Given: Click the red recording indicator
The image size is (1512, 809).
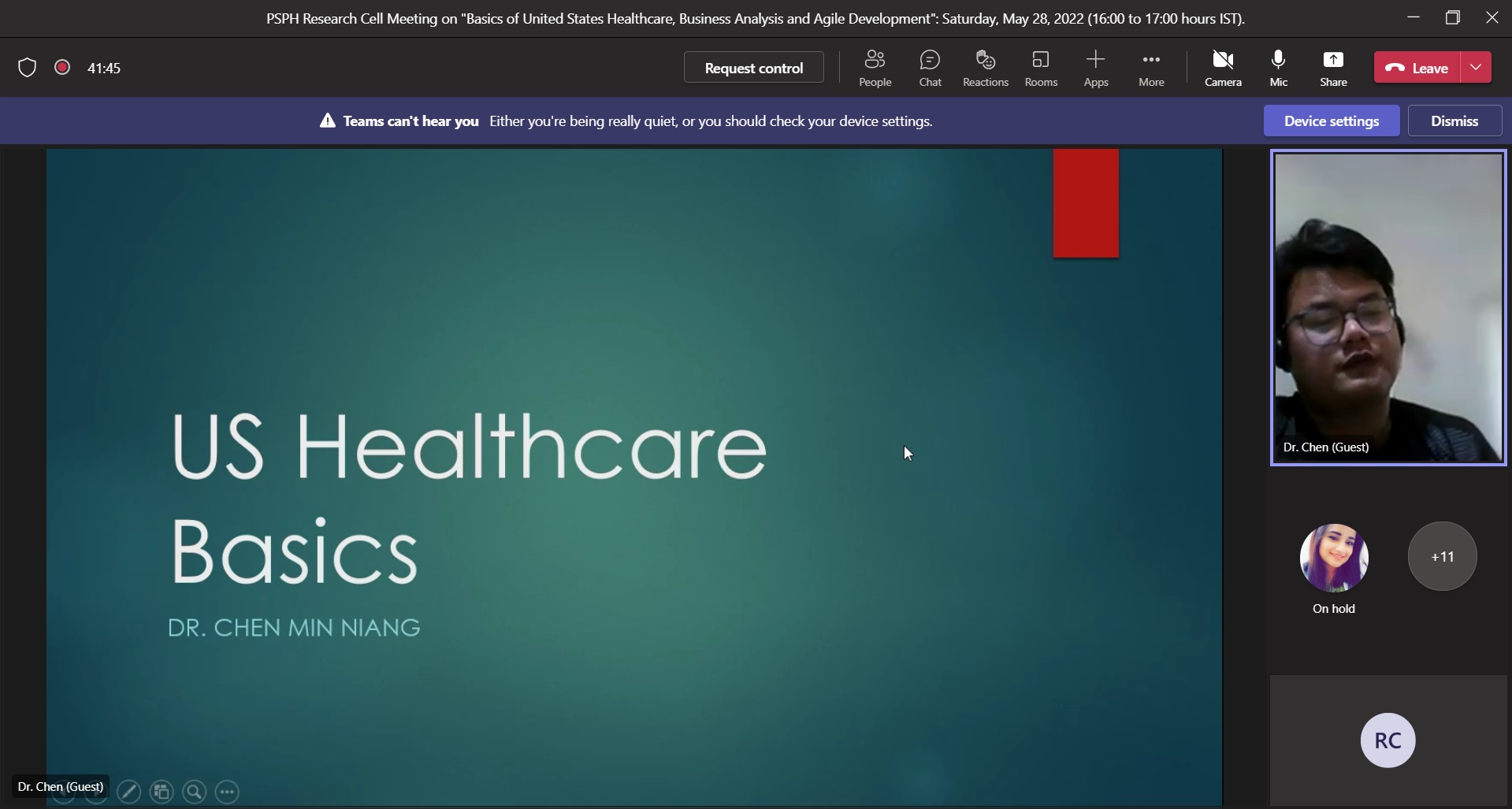Looking at the screenshot, I should click(62, 68).
